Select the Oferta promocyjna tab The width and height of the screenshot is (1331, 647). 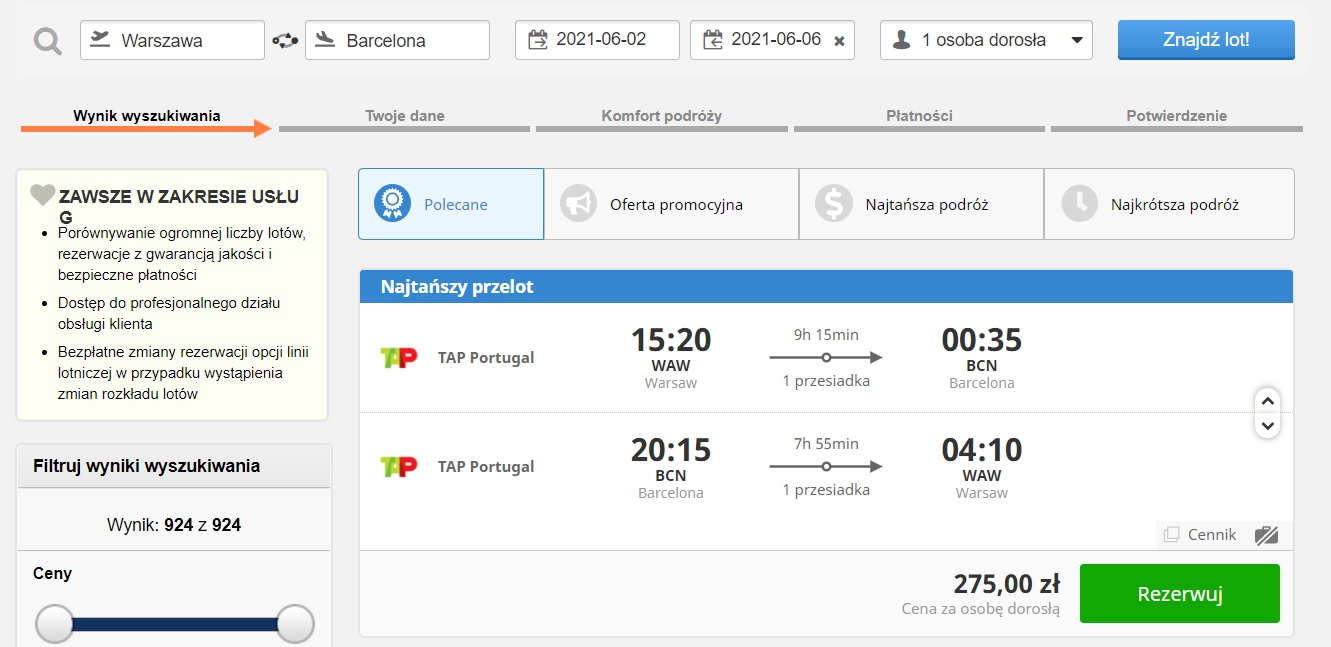(x=671, y=204)
